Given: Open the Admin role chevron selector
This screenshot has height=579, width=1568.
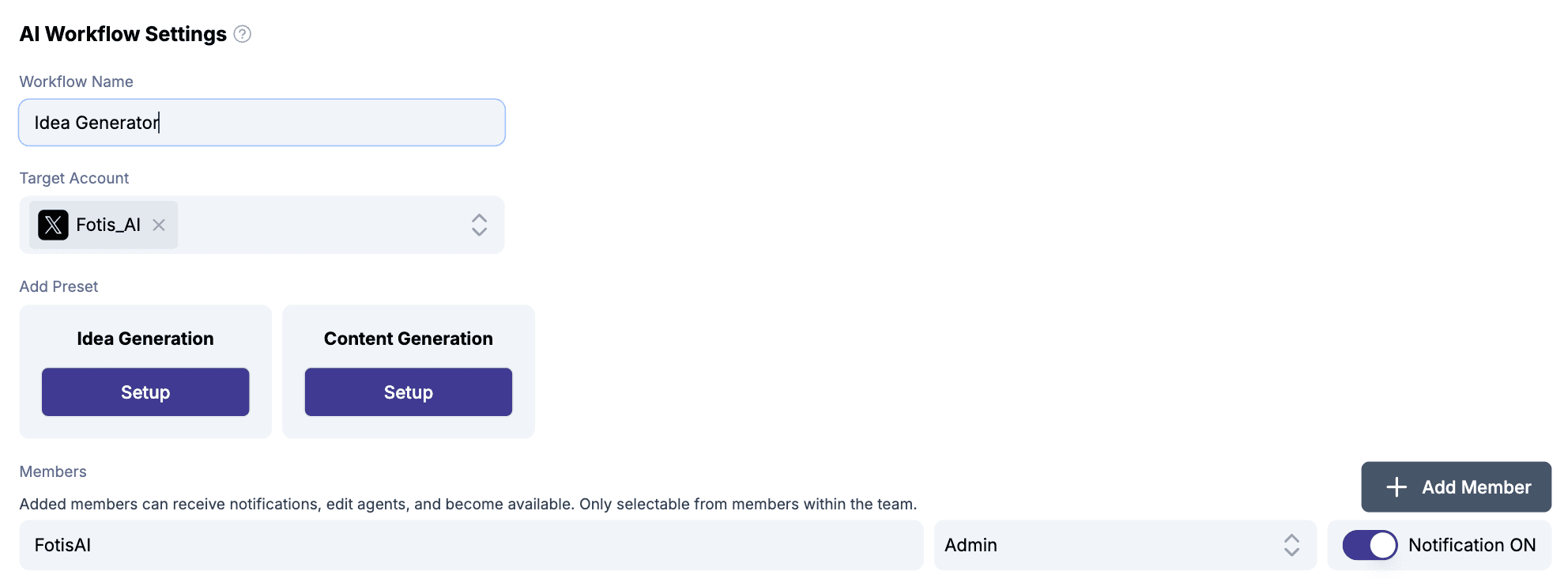Looking at the screenshot, I should [1291, 545].
